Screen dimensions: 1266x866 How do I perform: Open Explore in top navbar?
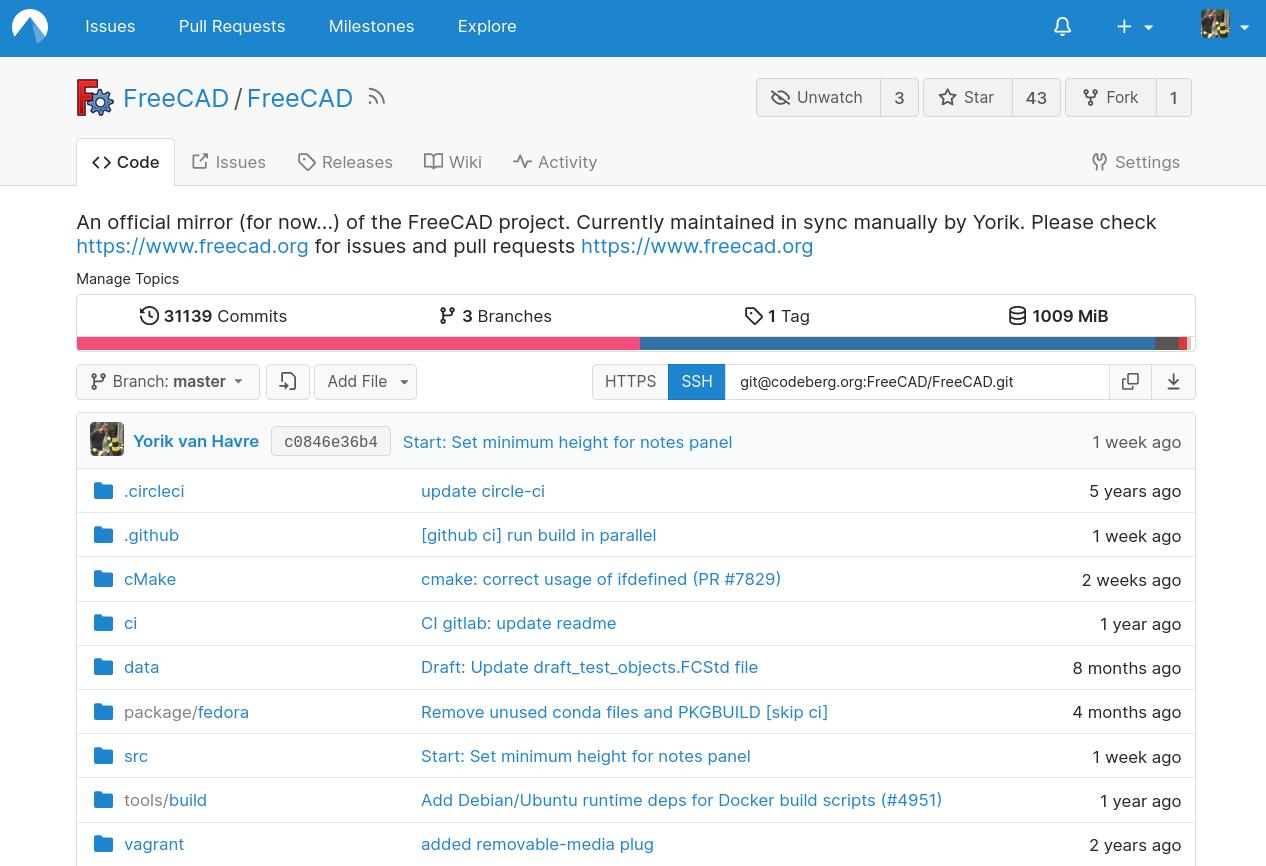coord(487,27)
